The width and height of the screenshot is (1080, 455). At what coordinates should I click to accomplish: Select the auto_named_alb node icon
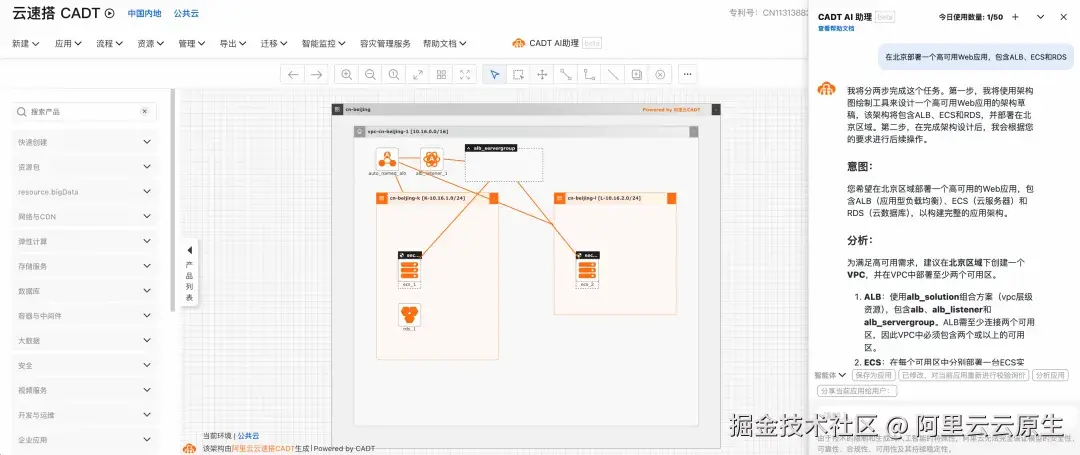[x=387, y=159]
